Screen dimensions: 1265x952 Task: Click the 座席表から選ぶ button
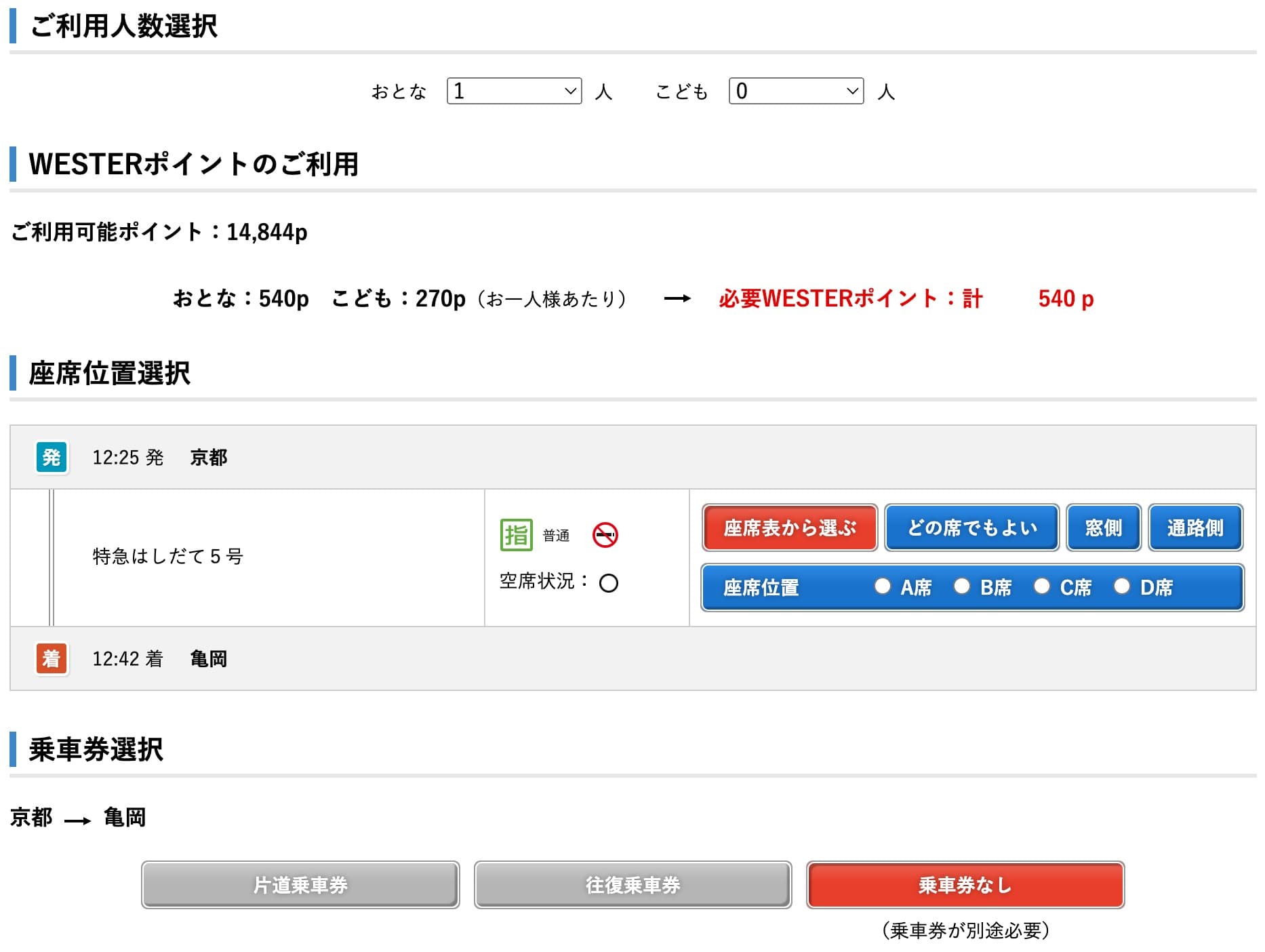(790, 528)
